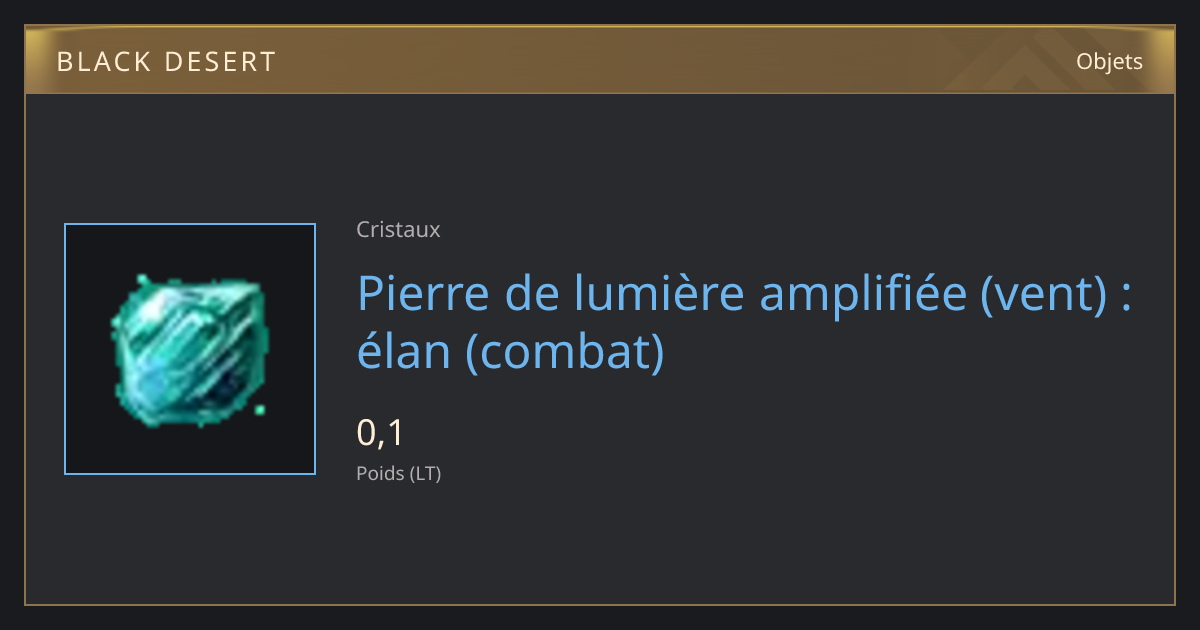Select the Cristaux category label
1200x630 pixels.
tap(398, 229)
